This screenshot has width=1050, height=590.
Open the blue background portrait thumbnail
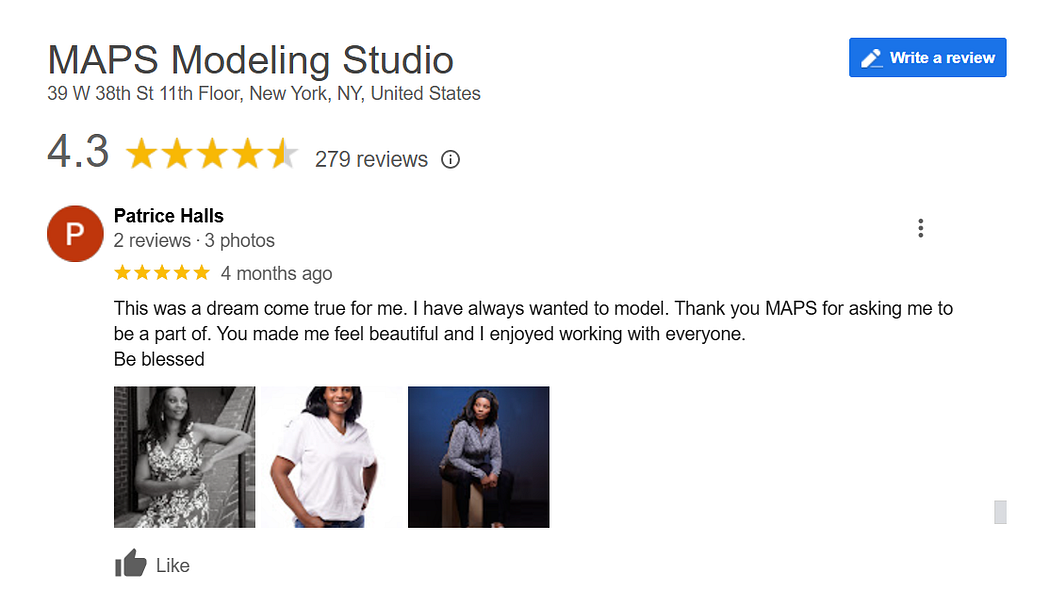tap(479, 457)
